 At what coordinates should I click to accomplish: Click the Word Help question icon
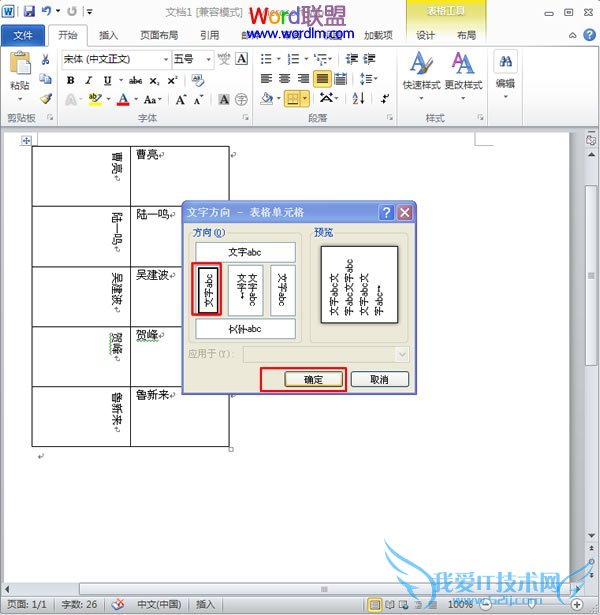click(x=589, y=35)
